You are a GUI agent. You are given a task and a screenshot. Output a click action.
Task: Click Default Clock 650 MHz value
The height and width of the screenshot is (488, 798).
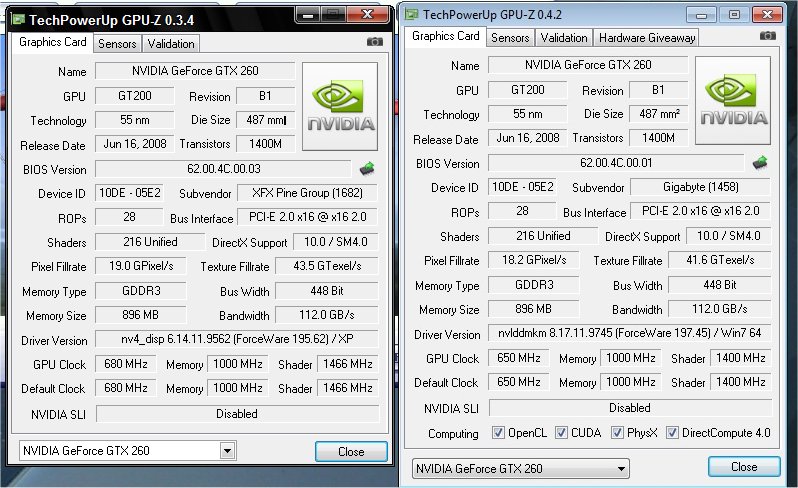[x=519, y=382]
